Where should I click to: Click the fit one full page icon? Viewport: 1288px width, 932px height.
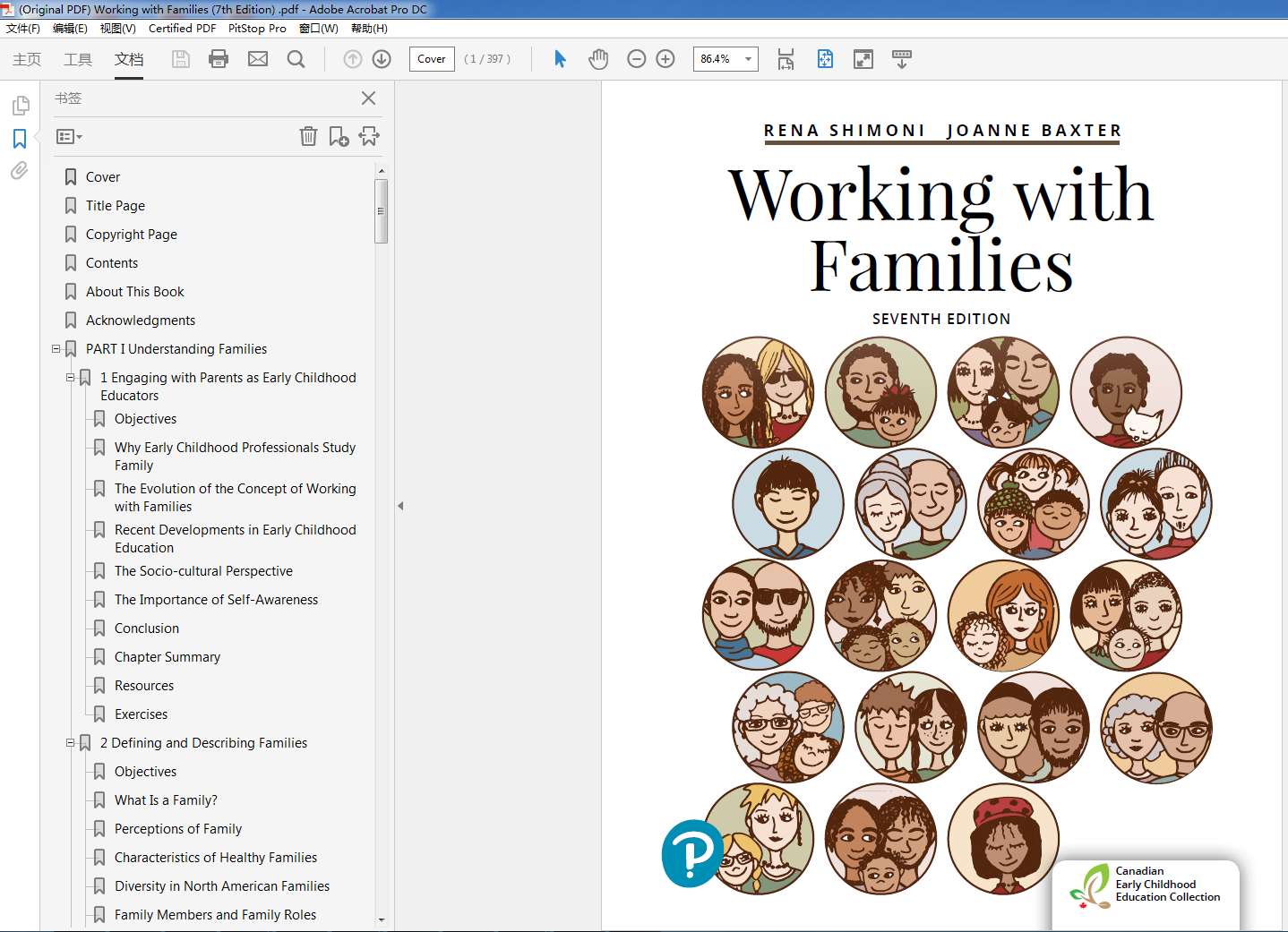pos(825,59)
